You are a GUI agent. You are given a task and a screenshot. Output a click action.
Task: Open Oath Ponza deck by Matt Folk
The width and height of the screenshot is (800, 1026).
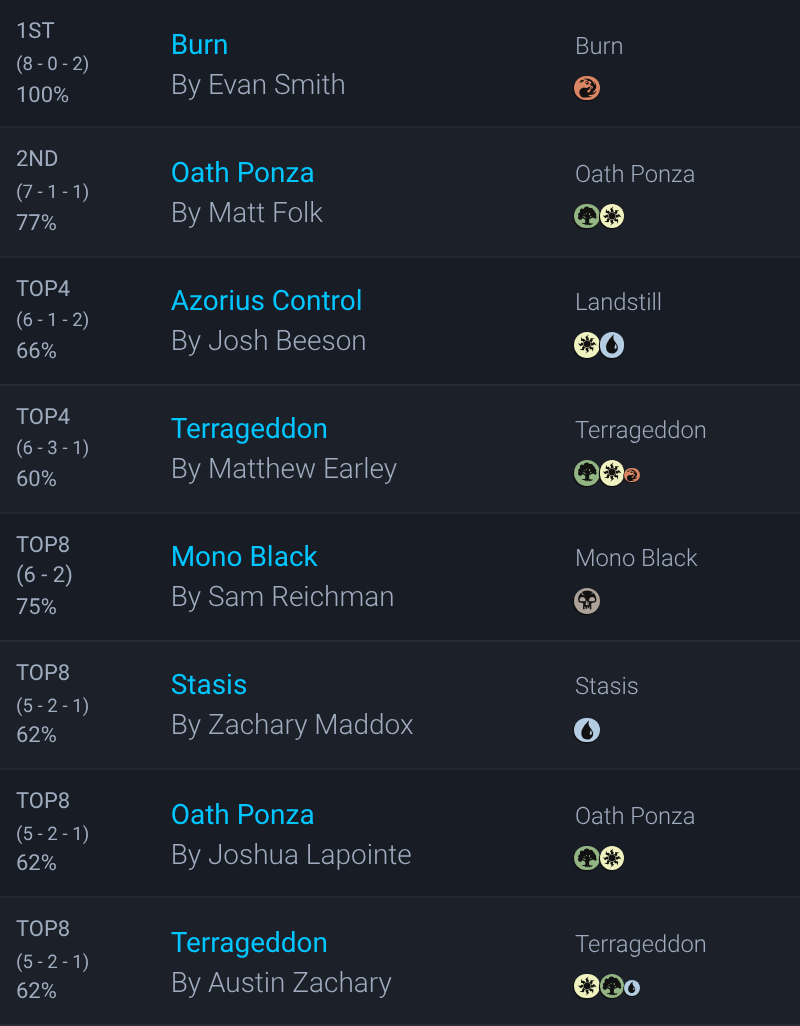[243, 173]
